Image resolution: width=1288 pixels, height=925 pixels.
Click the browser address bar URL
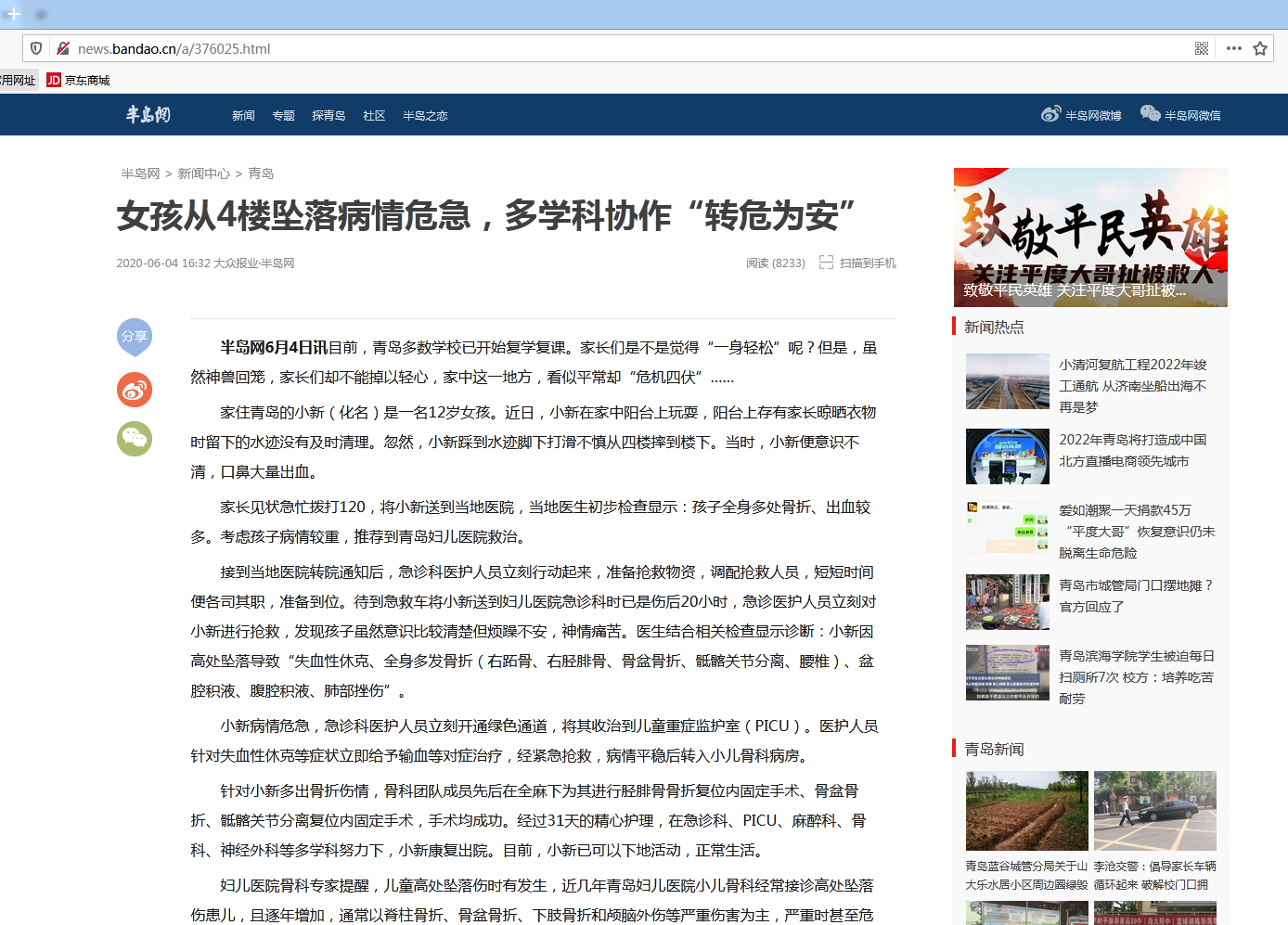point(174,49)
